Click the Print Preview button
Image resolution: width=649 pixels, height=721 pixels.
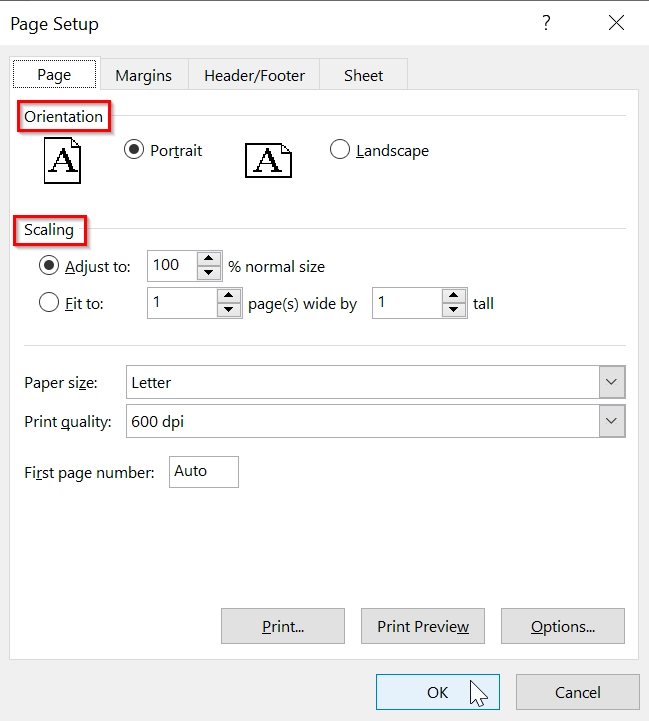click(x=423, y=626)
